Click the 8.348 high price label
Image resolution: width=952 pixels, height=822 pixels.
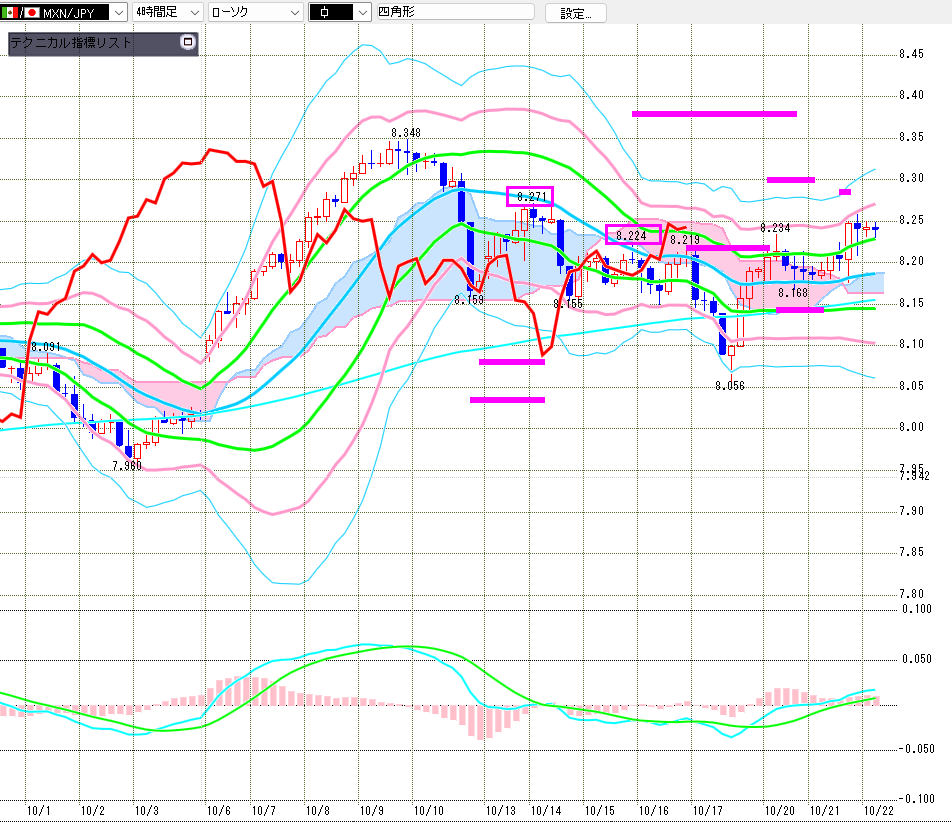coord(406,133)
